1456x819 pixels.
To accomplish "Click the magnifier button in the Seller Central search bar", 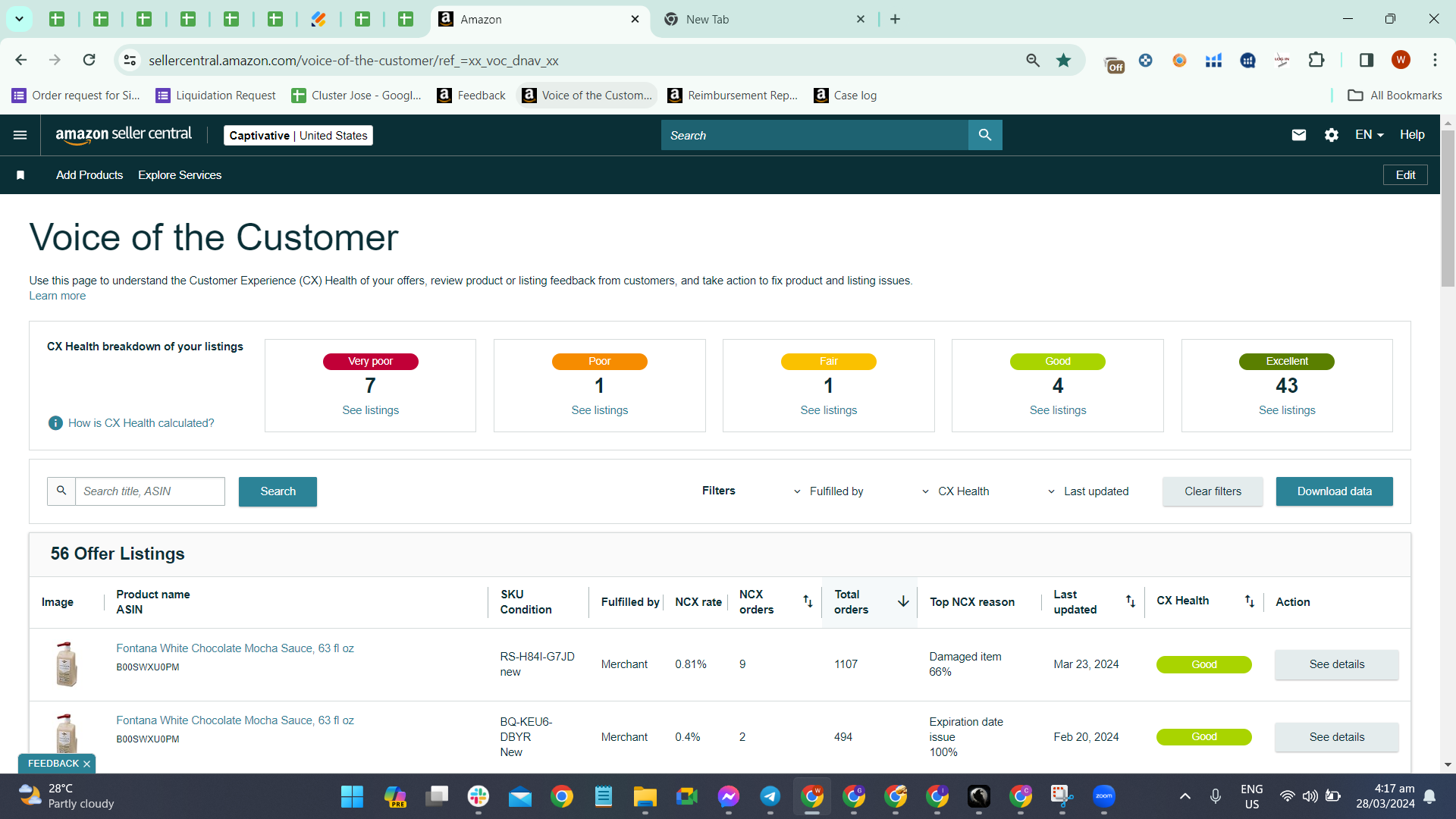I will (985, 135).
